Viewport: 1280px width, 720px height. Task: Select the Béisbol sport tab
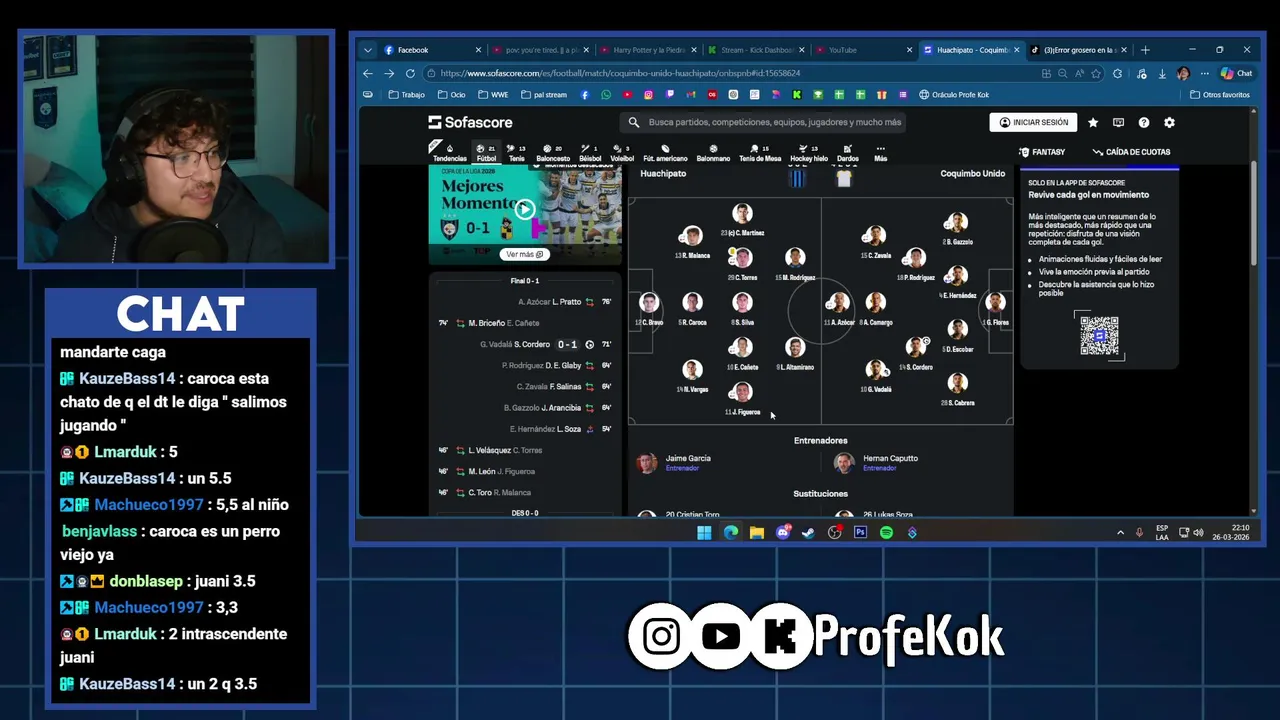coord(590,153)
